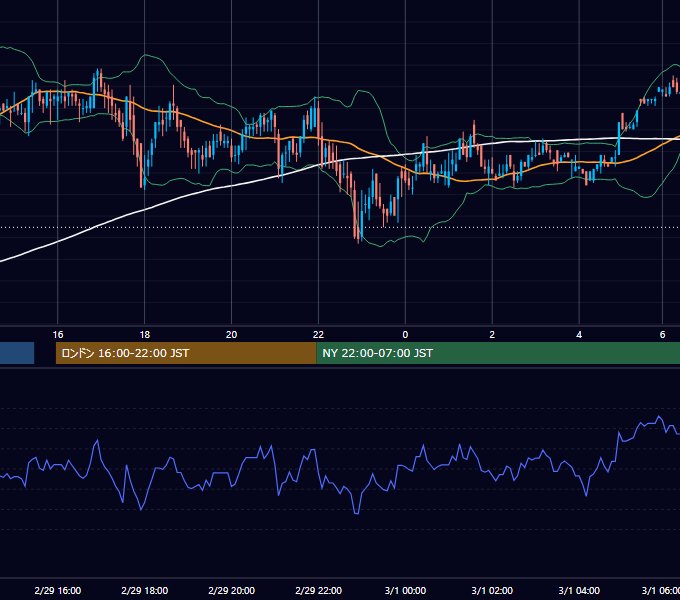Click the time axis label 4

[579, 335]
